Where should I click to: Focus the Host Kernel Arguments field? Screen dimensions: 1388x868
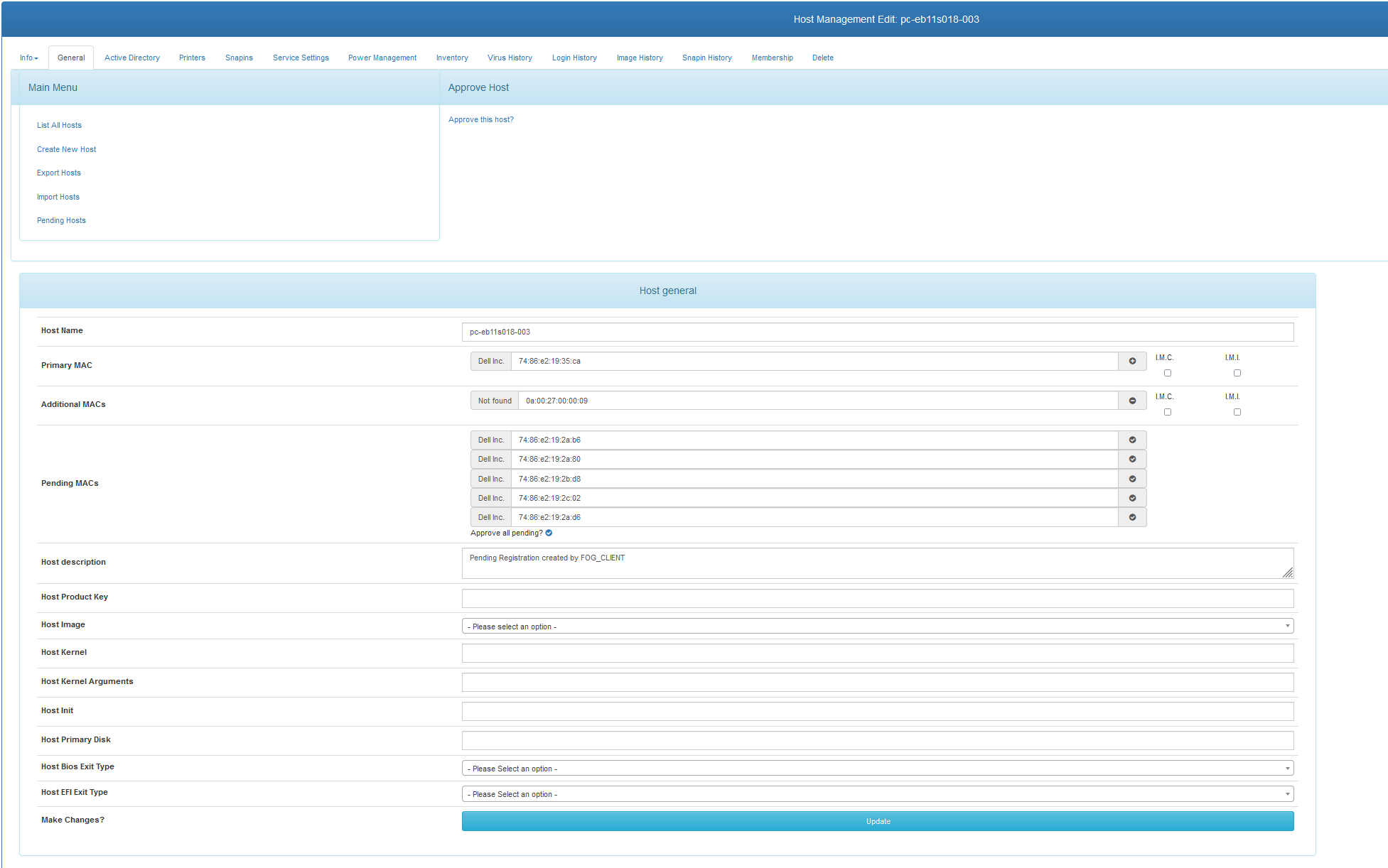pos(878,683)
